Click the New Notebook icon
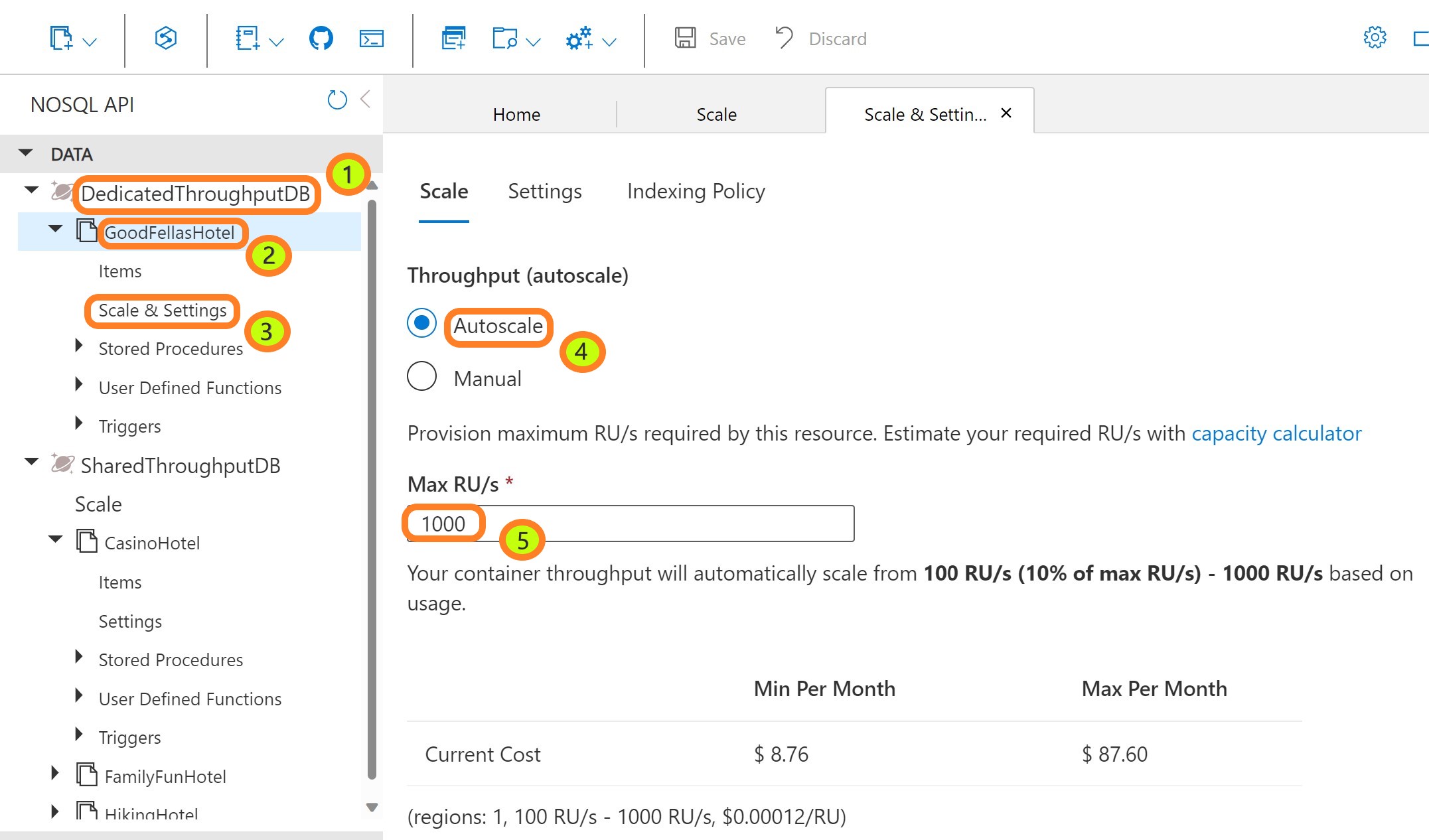 click(248, 38)
